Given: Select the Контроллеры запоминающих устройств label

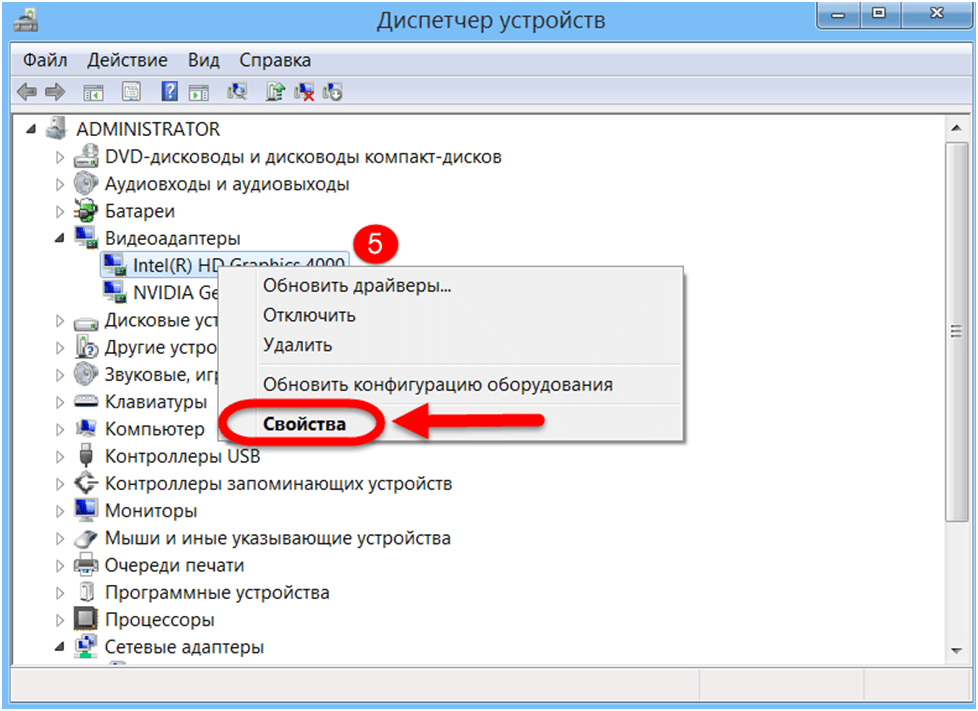Looking at the screenshot, I should (x=278, y=483).
